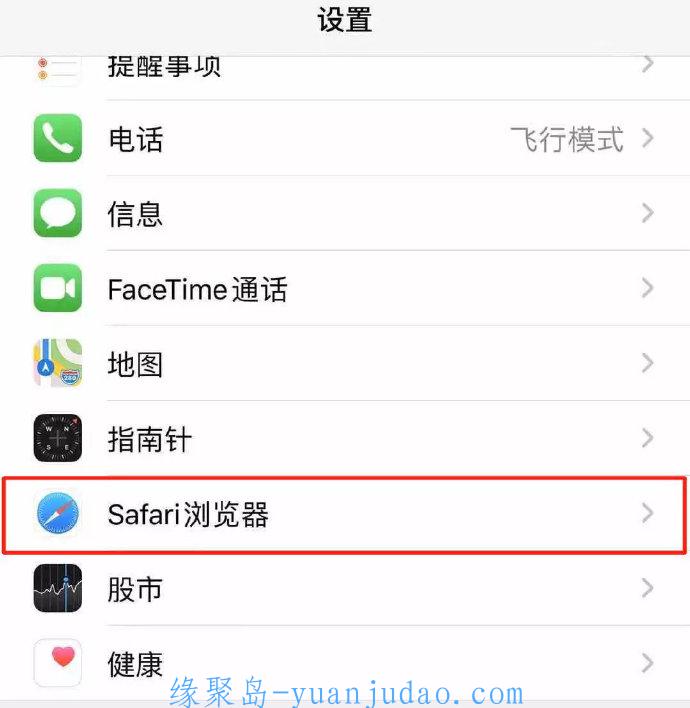This screenshot has height=708, width=690.
Task: Tap the Compass app icon
Action: pyautogui.click(x=58, y=438)
